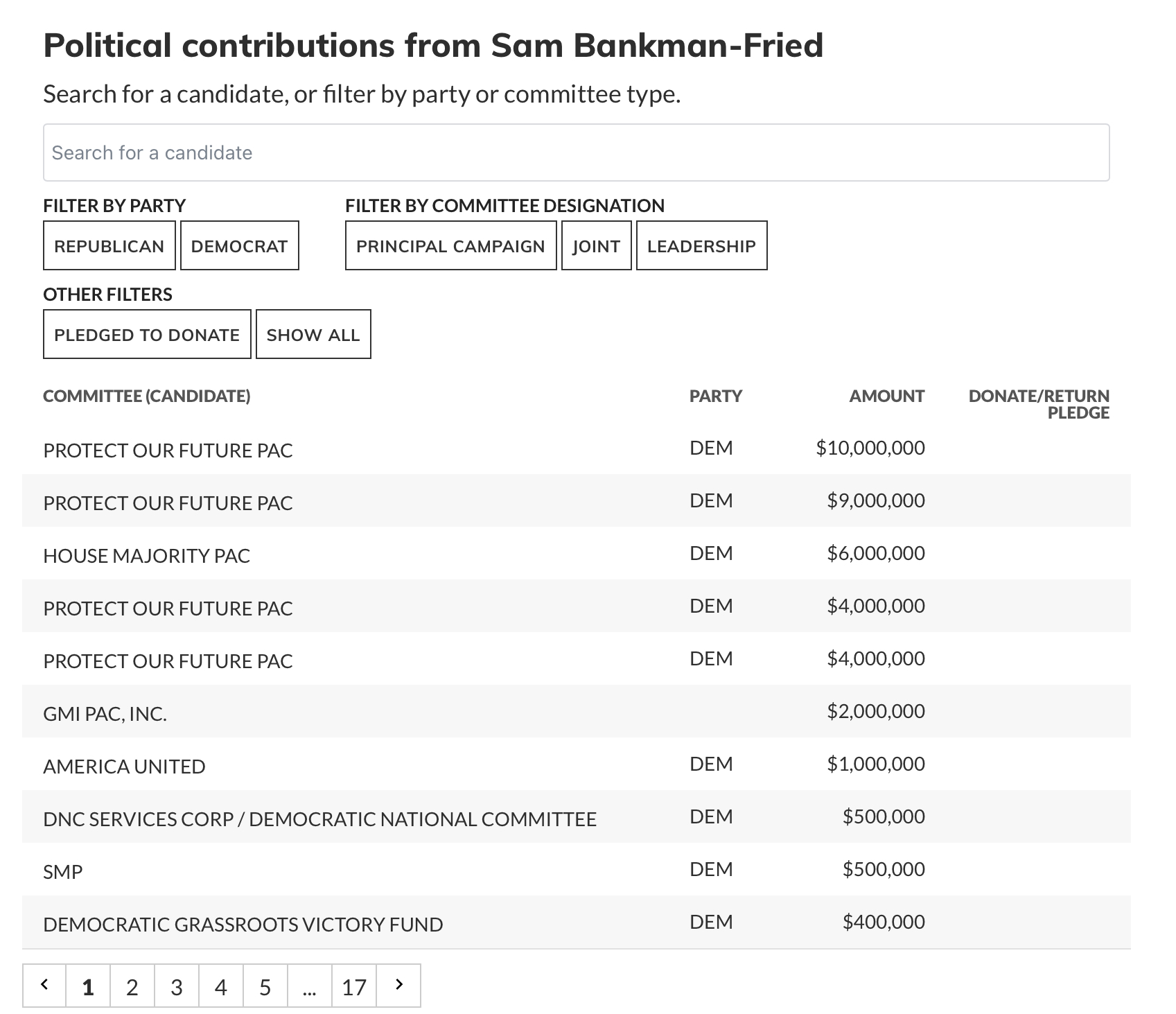Image resolution: width=1176 pixels, height=1014 pixels.
Task: Toggle Pledged to Donate filter
Action: 147,334
